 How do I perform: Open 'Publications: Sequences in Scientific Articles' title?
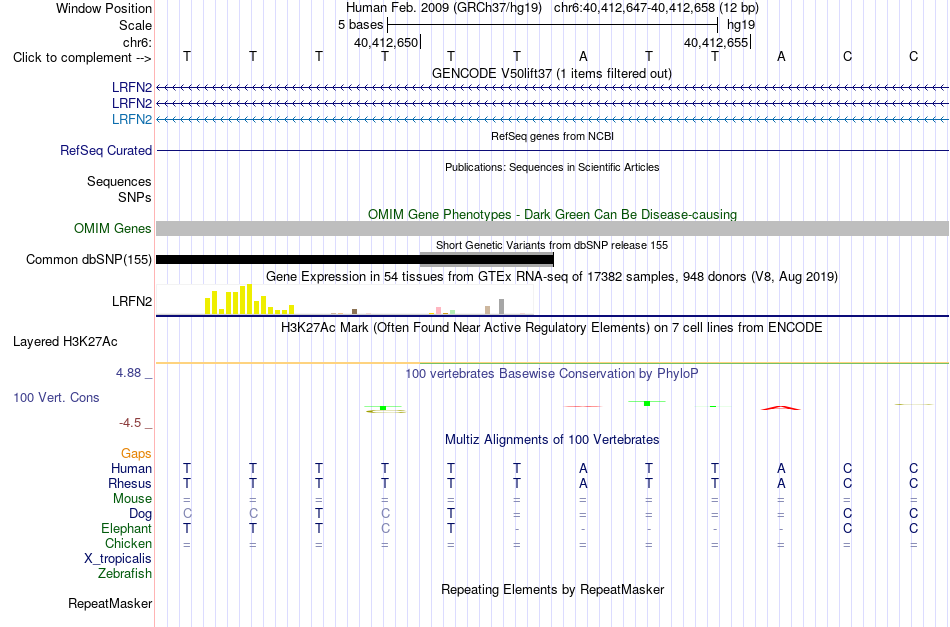[x=552, y=167]
